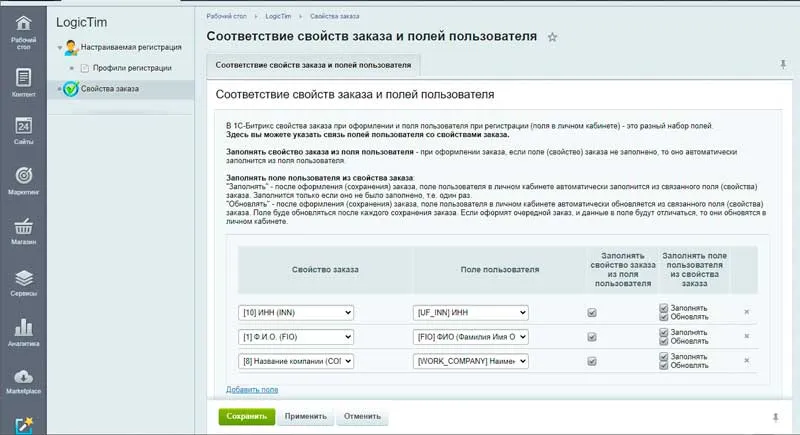Open the Аналитика chart icon
The image size is (800, 435).
[23, 332]
